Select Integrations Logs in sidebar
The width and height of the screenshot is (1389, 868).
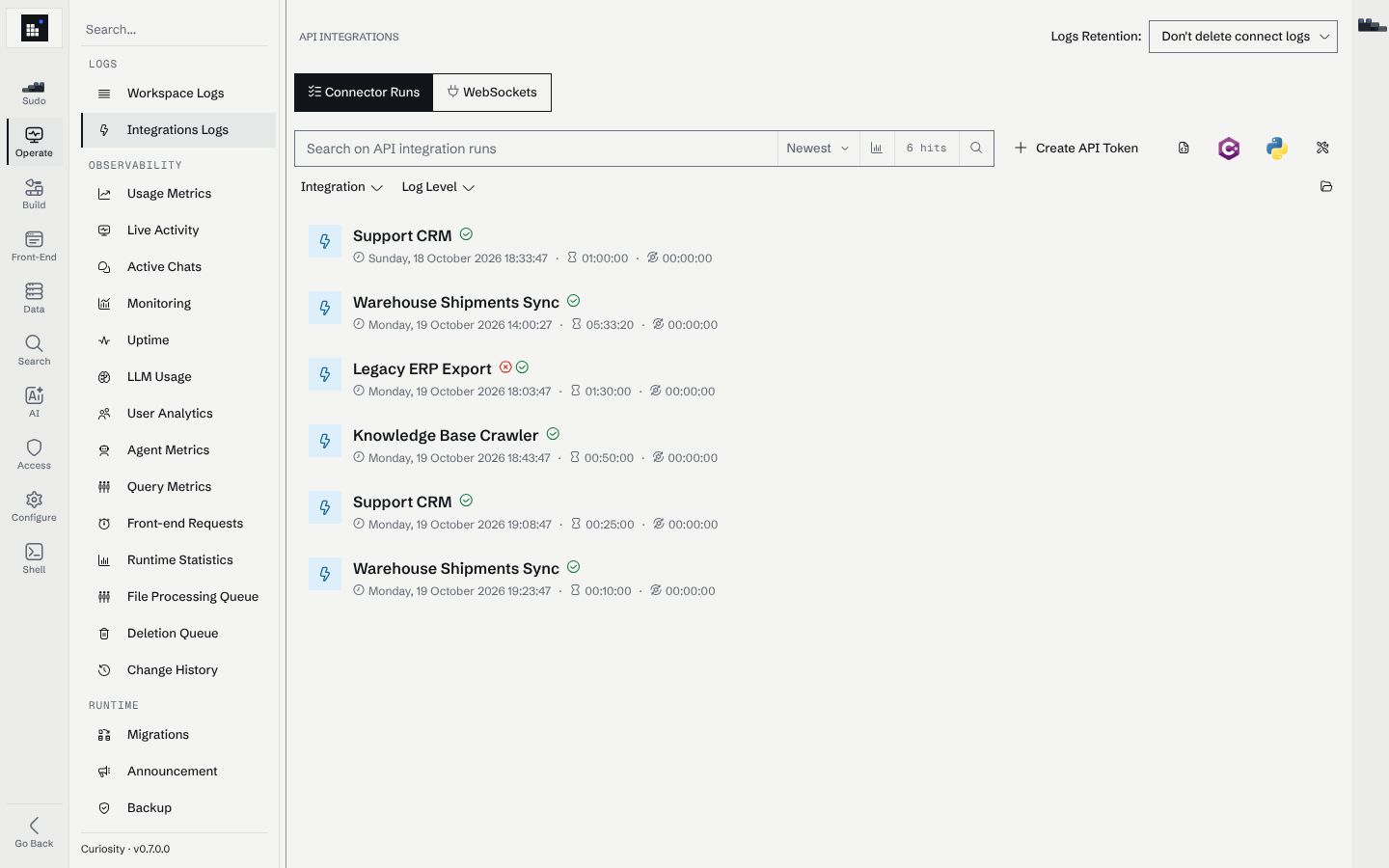(x=178, y=130)
